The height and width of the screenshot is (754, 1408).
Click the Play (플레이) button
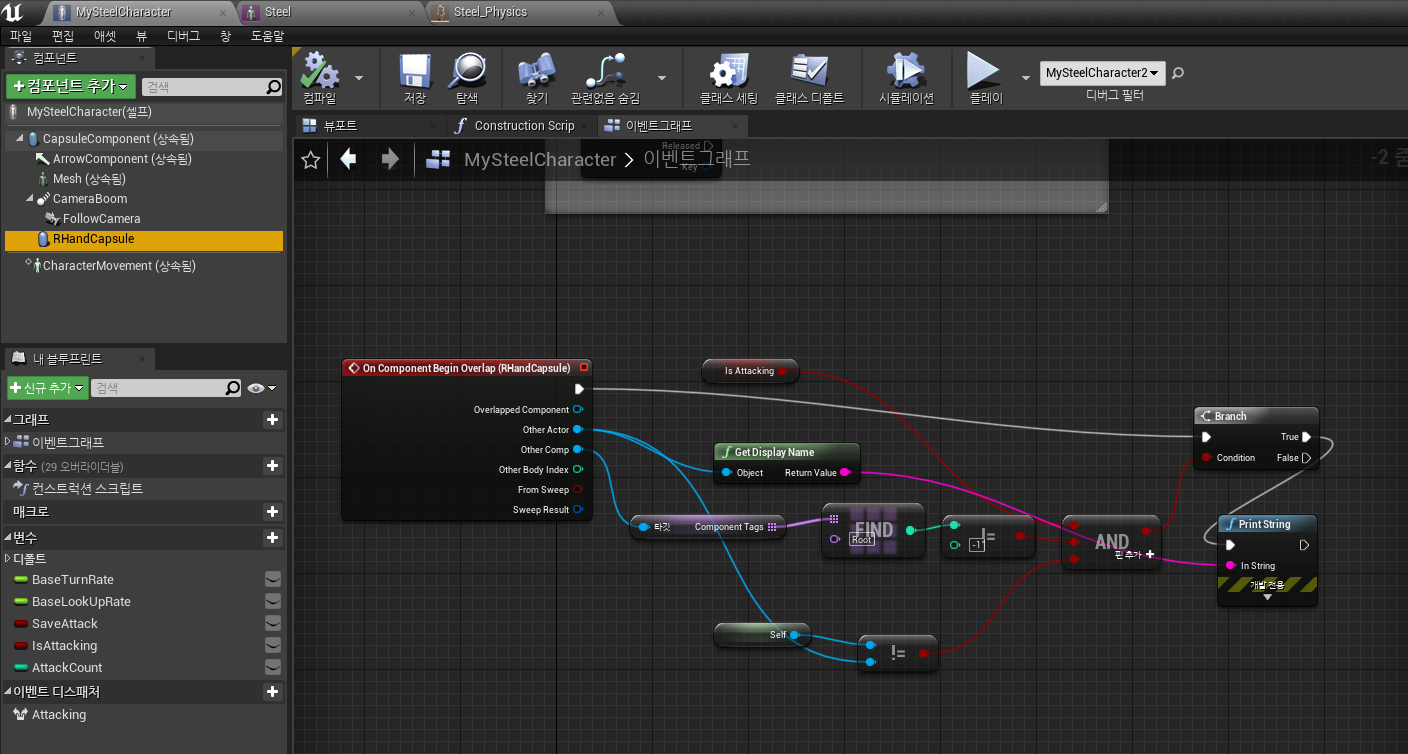tap(983, 71)
